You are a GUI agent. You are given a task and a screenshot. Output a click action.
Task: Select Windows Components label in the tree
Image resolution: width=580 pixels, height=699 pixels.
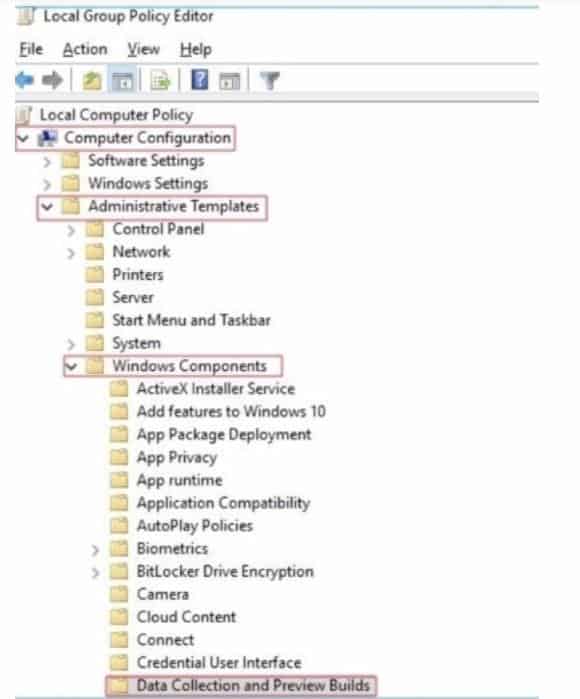coord(189,366)
